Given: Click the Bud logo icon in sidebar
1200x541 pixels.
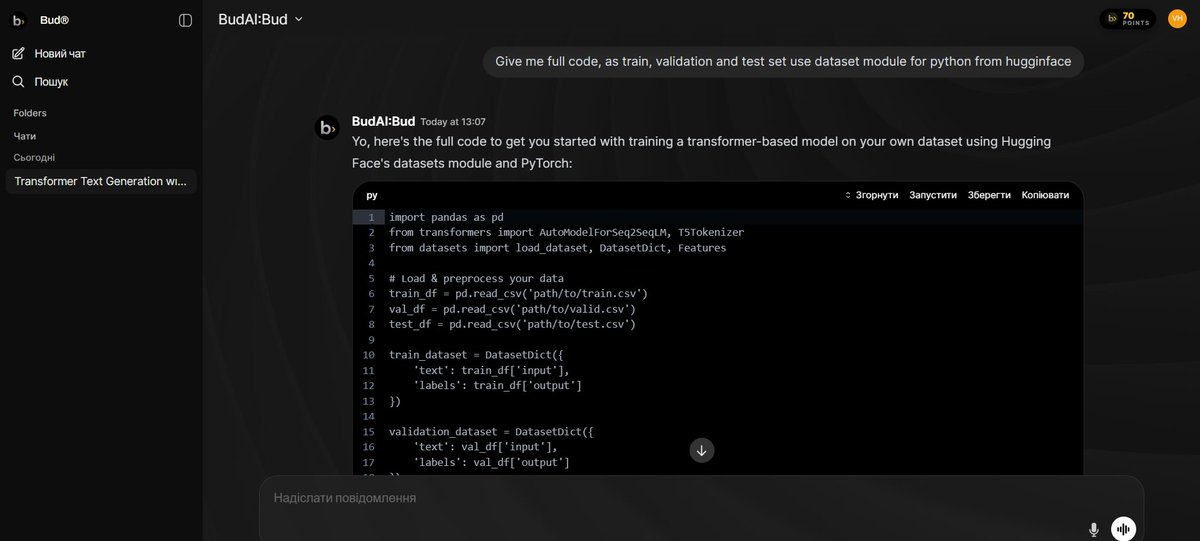Looking at the screenshot, I should 19,20.
